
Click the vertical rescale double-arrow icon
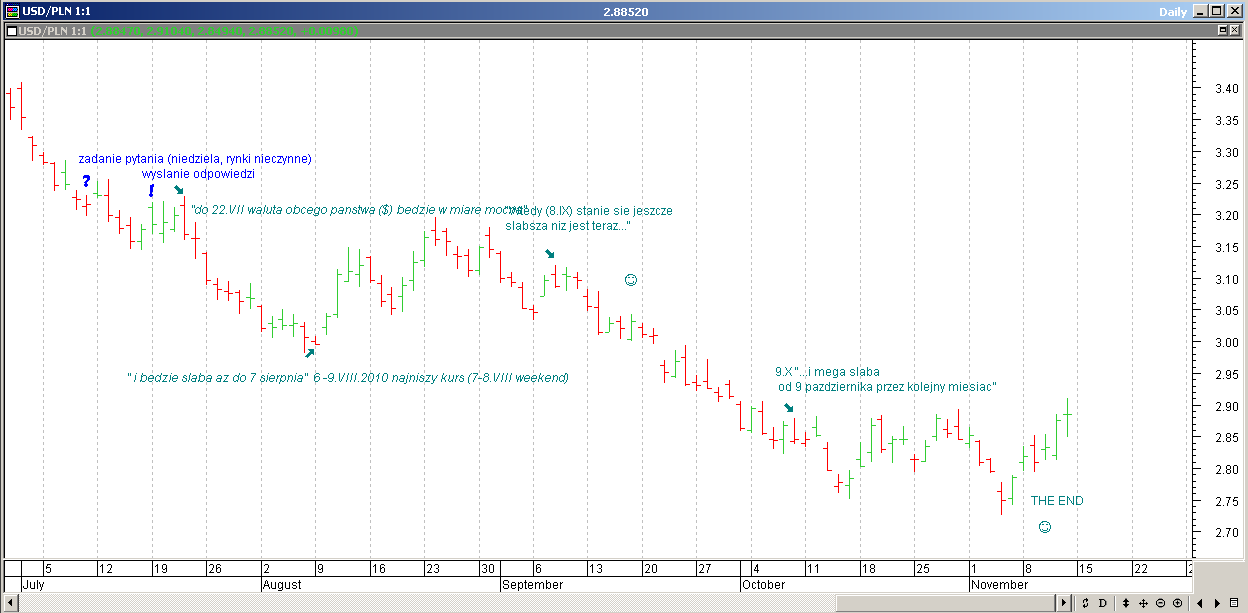1127,603
